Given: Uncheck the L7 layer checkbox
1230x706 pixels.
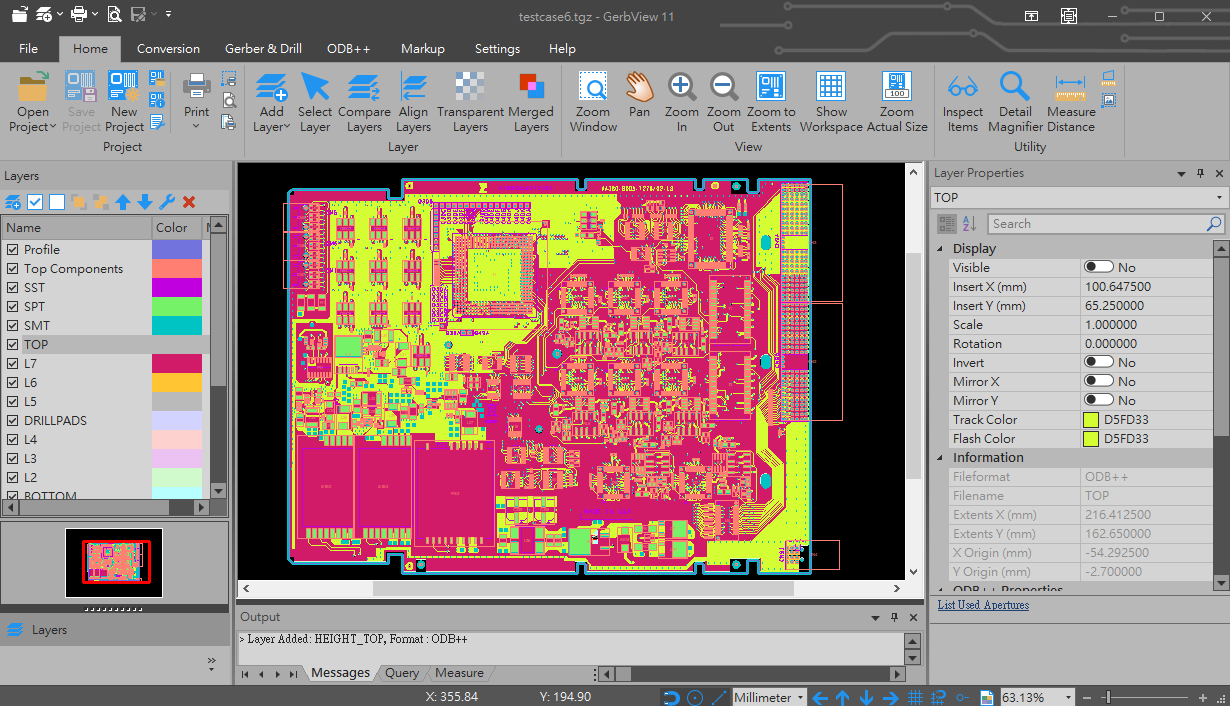Looking at the screenshot, I should click(13, 364).
